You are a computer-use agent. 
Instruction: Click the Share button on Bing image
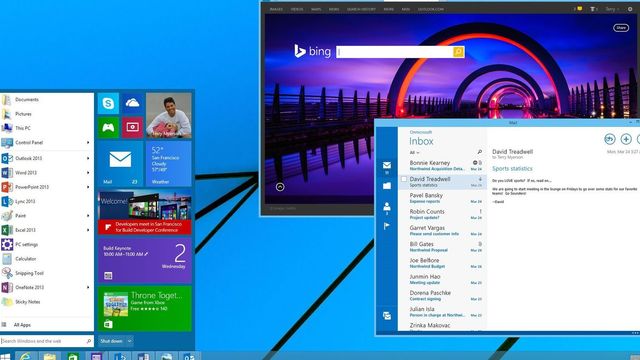coord(621,28)
